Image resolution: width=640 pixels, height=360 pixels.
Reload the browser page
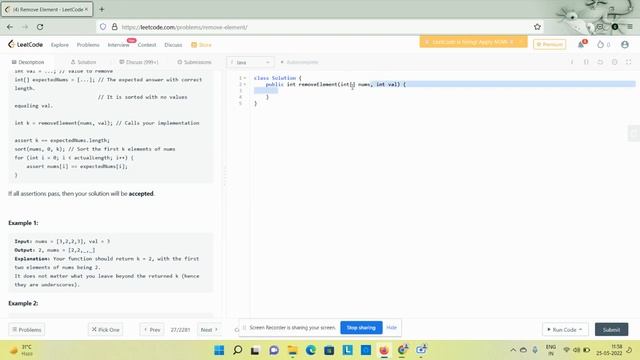pos(40,27)
